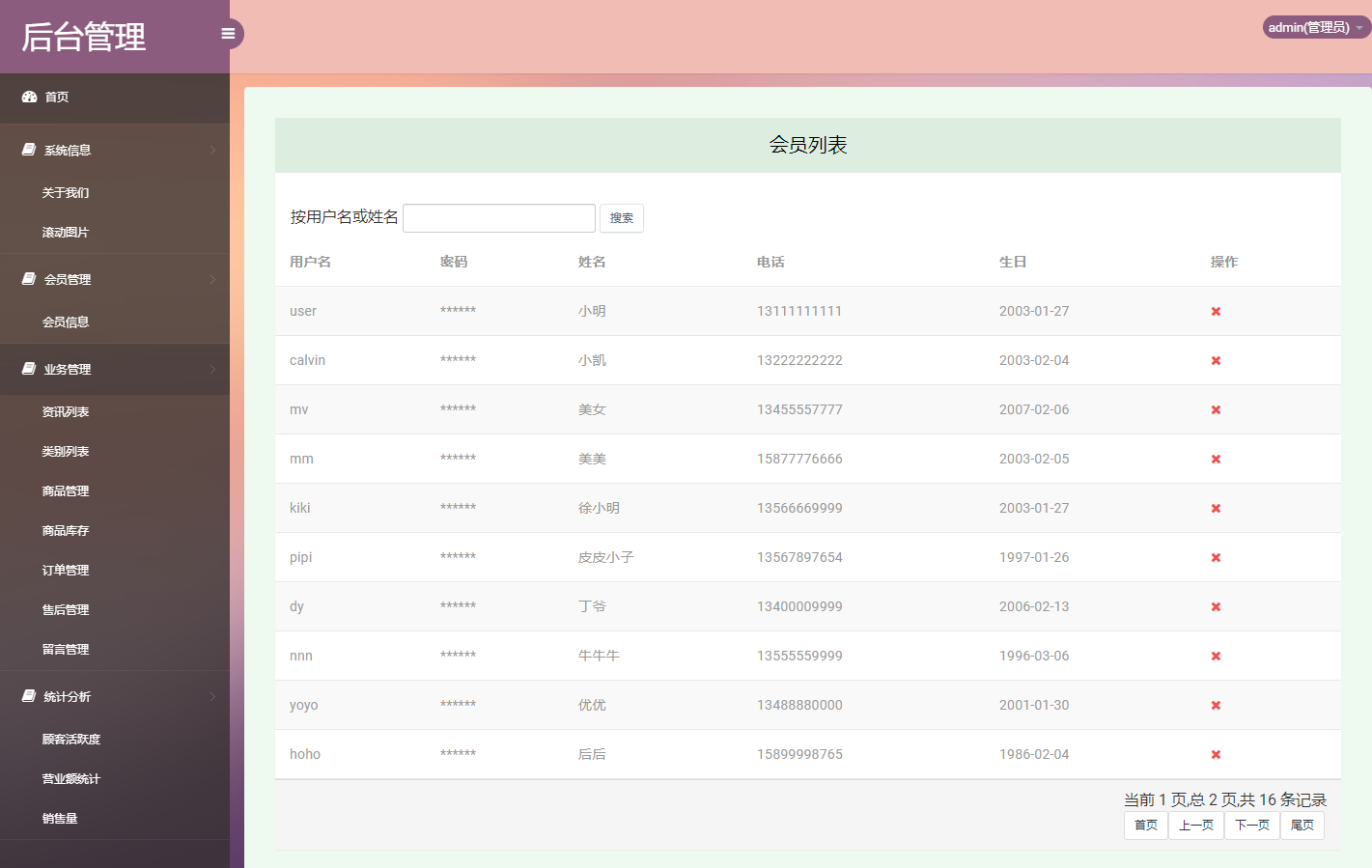Remove member 'pipi' using the red X
This screenshot has width=1372, height=868.
tap(1216, 557)
